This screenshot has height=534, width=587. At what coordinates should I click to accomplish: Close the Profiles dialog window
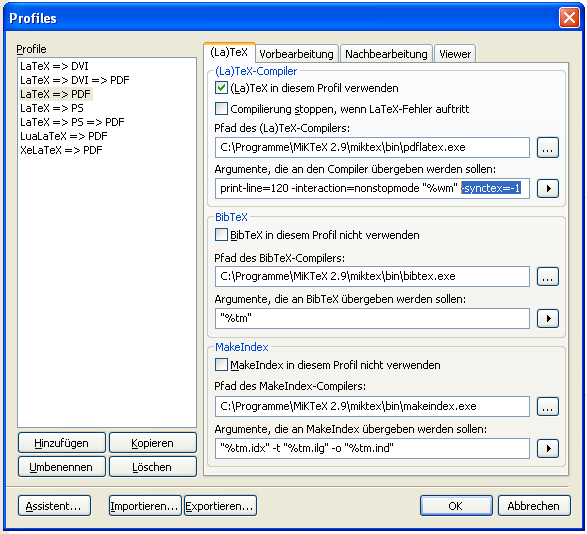[569, 18]
